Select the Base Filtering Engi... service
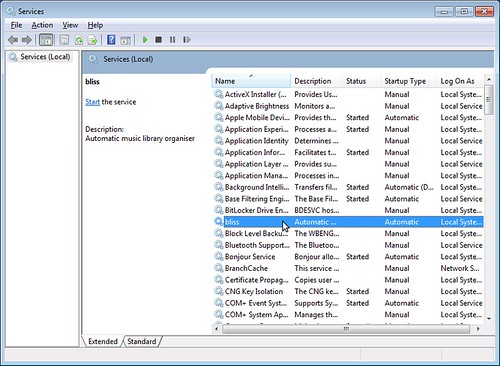 point(348,199)
